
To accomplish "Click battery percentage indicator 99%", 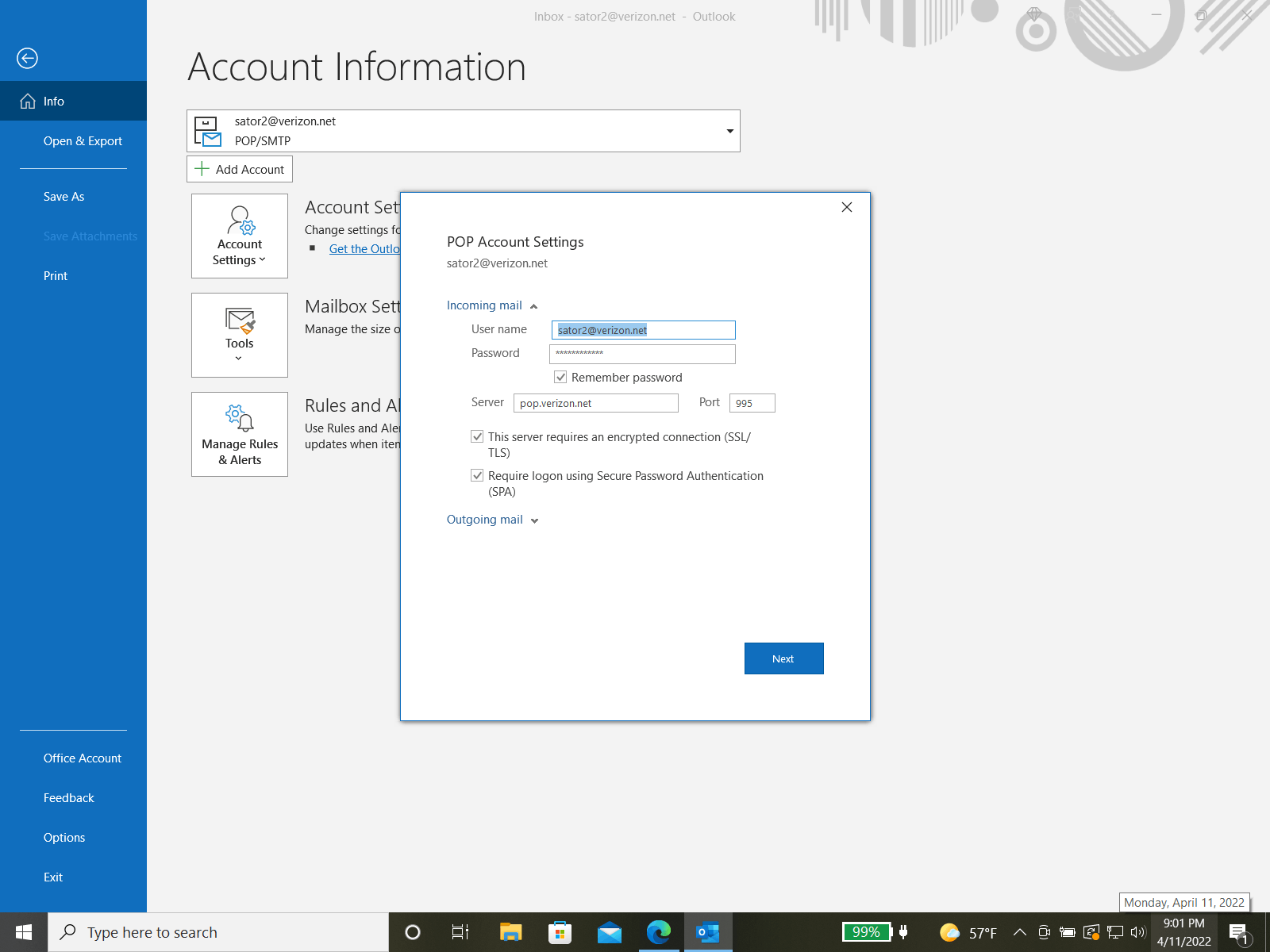I will coord(866,932).
